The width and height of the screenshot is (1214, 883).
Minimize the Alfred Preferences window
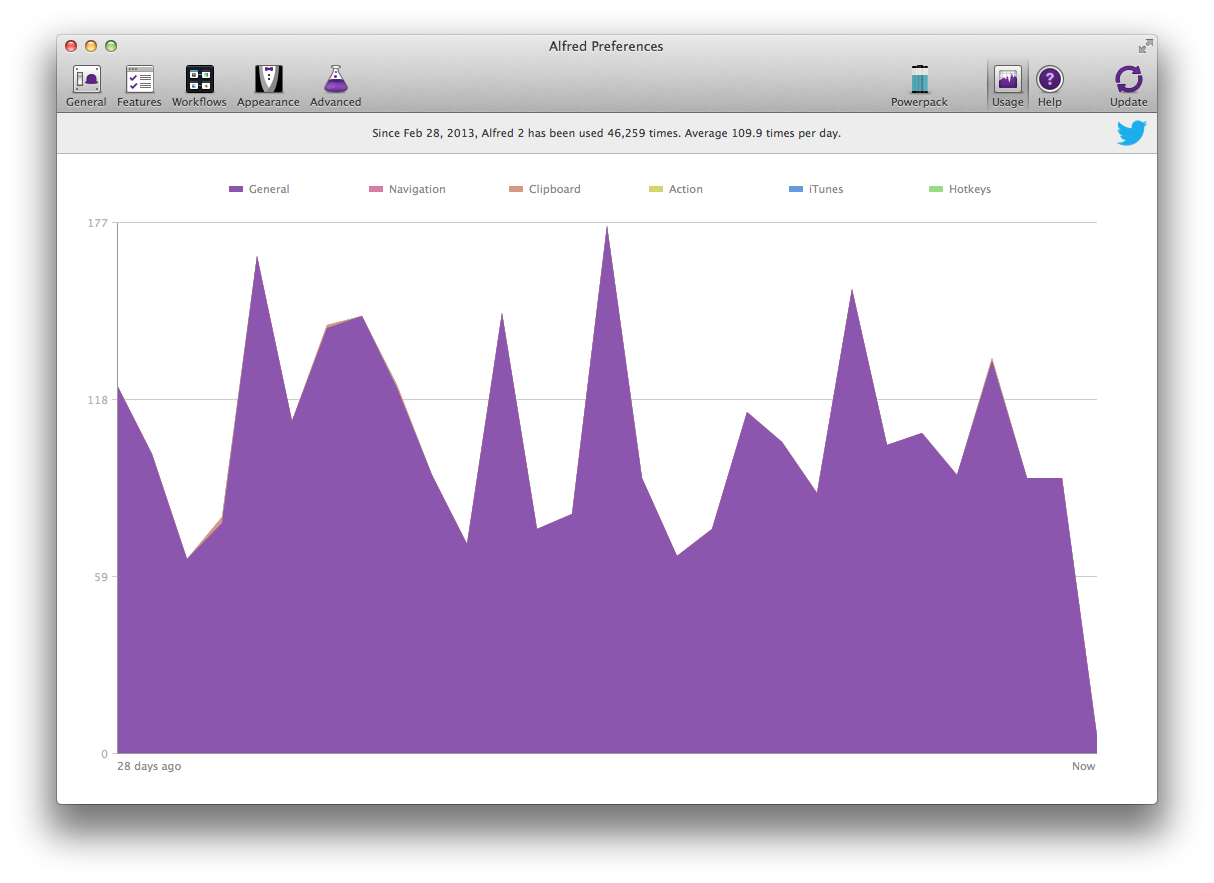pyautogui.click(x=91, y=46)
